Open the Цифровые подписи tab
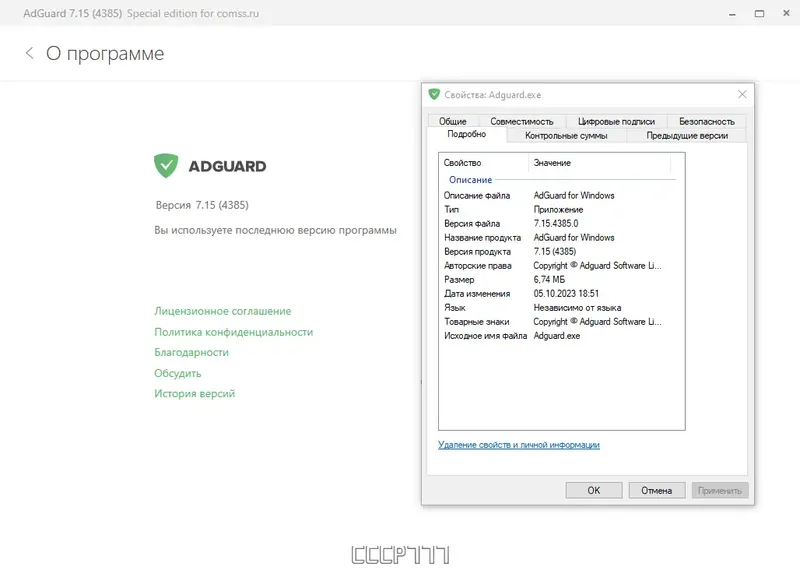800x574 pixels. 616,121
